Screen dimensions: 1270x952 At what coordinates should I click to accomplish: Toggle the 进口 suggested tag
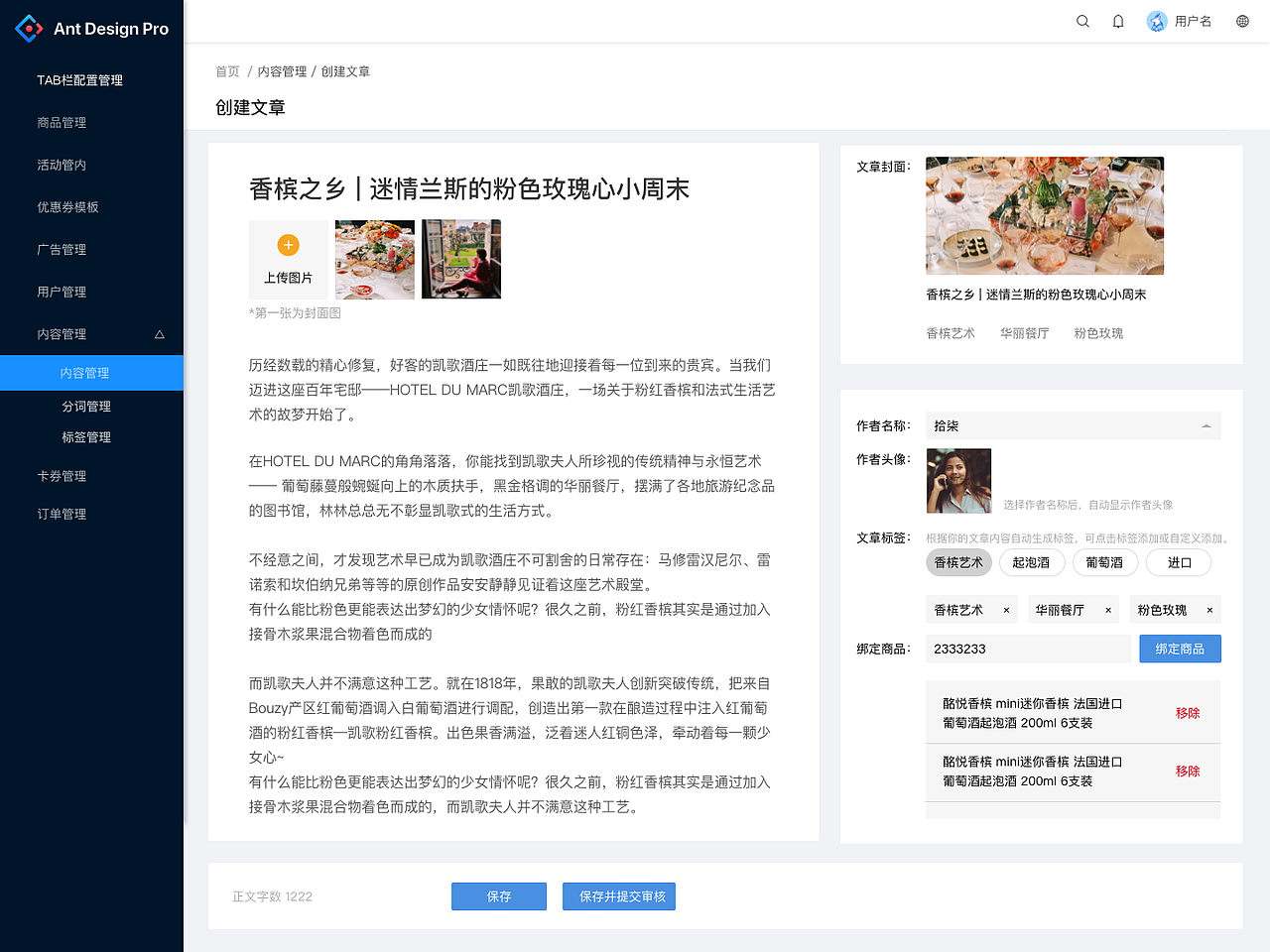(x=1179, y=562)
